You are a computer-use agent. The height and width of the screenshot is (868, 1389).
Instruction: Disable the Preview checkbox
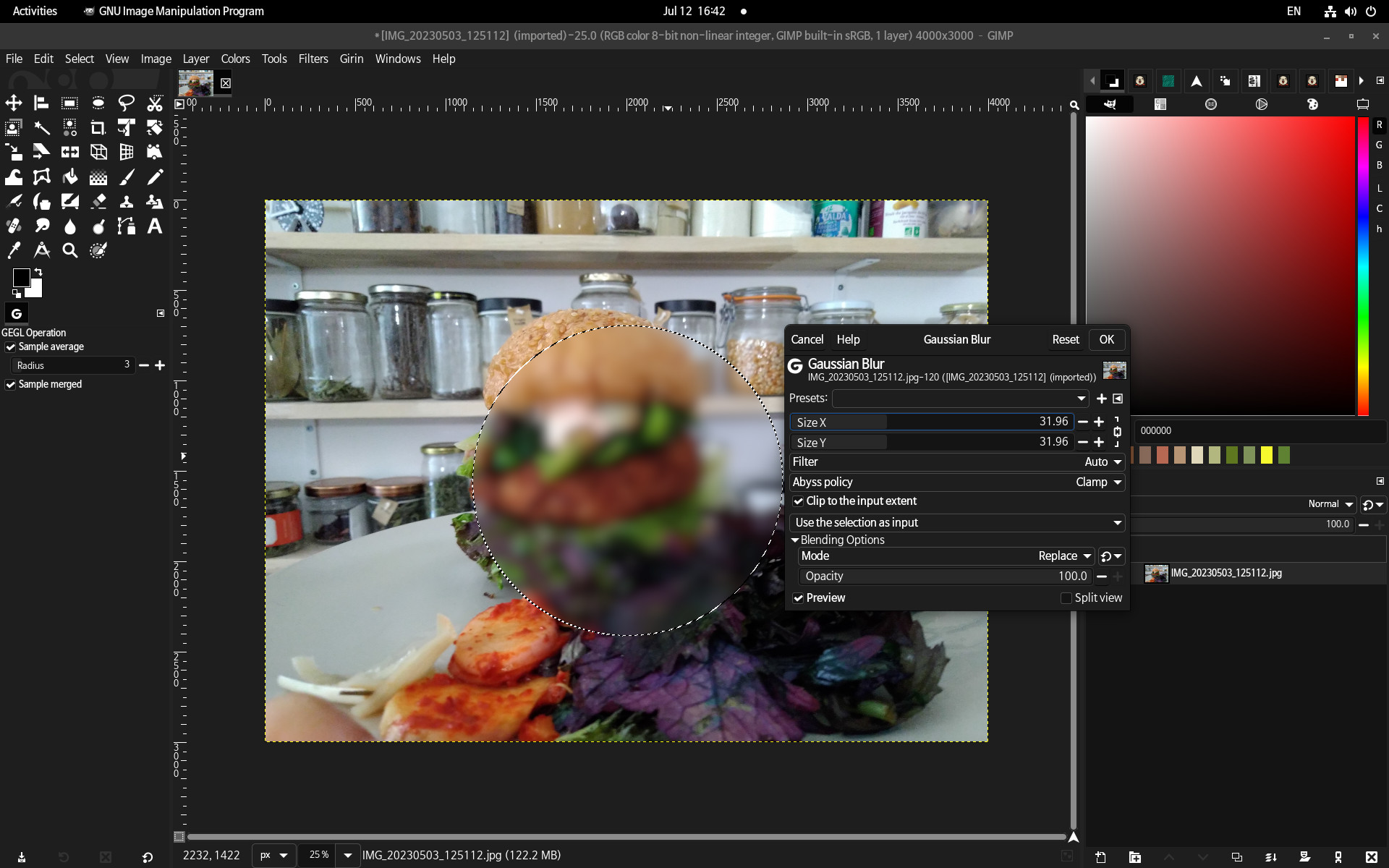799,598
